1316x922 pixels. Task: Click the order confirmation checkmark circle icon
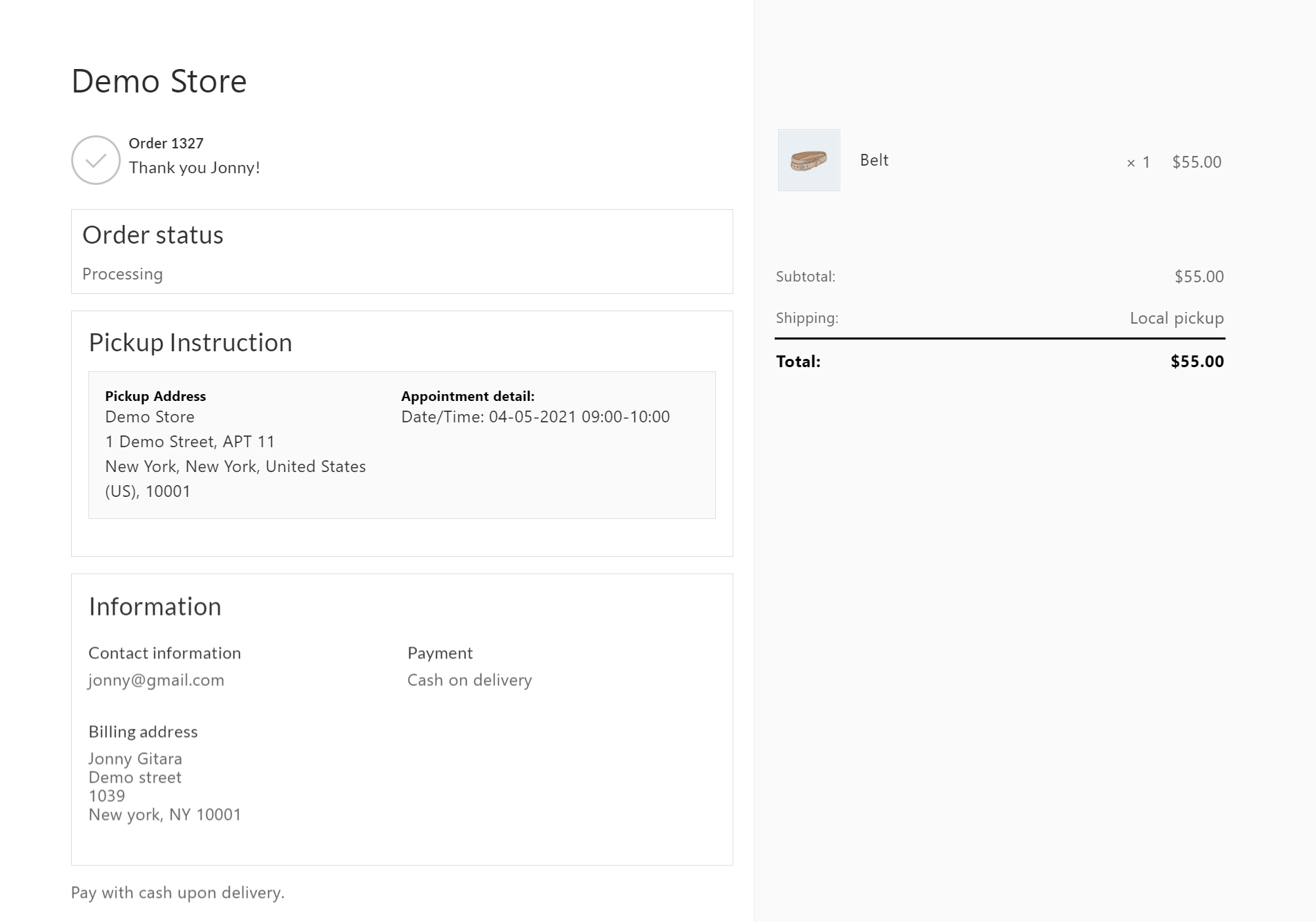(96, 160)
